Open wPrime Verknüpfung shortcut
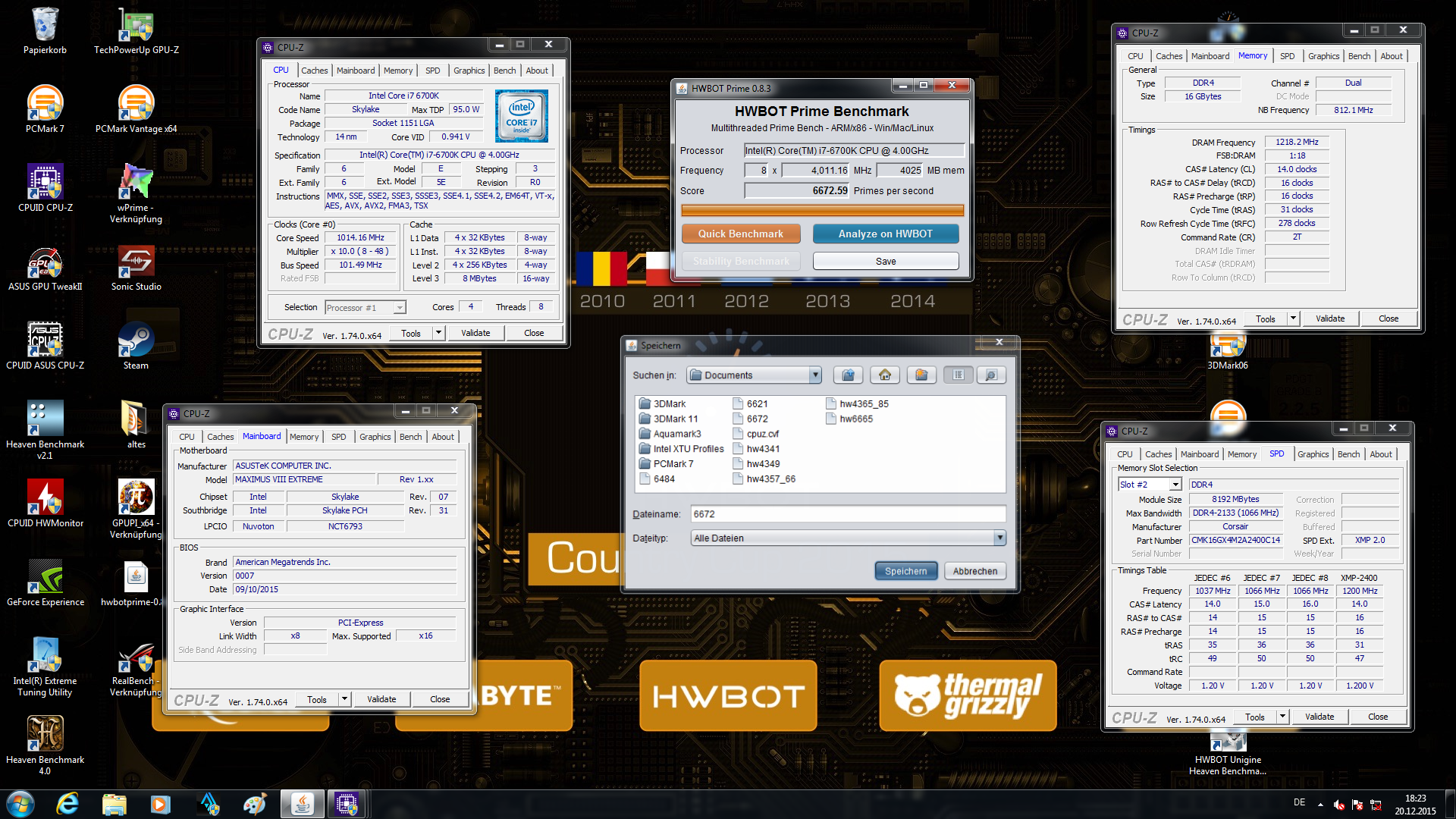Viewport: 1456px width, 819px height. coord(136,193)
